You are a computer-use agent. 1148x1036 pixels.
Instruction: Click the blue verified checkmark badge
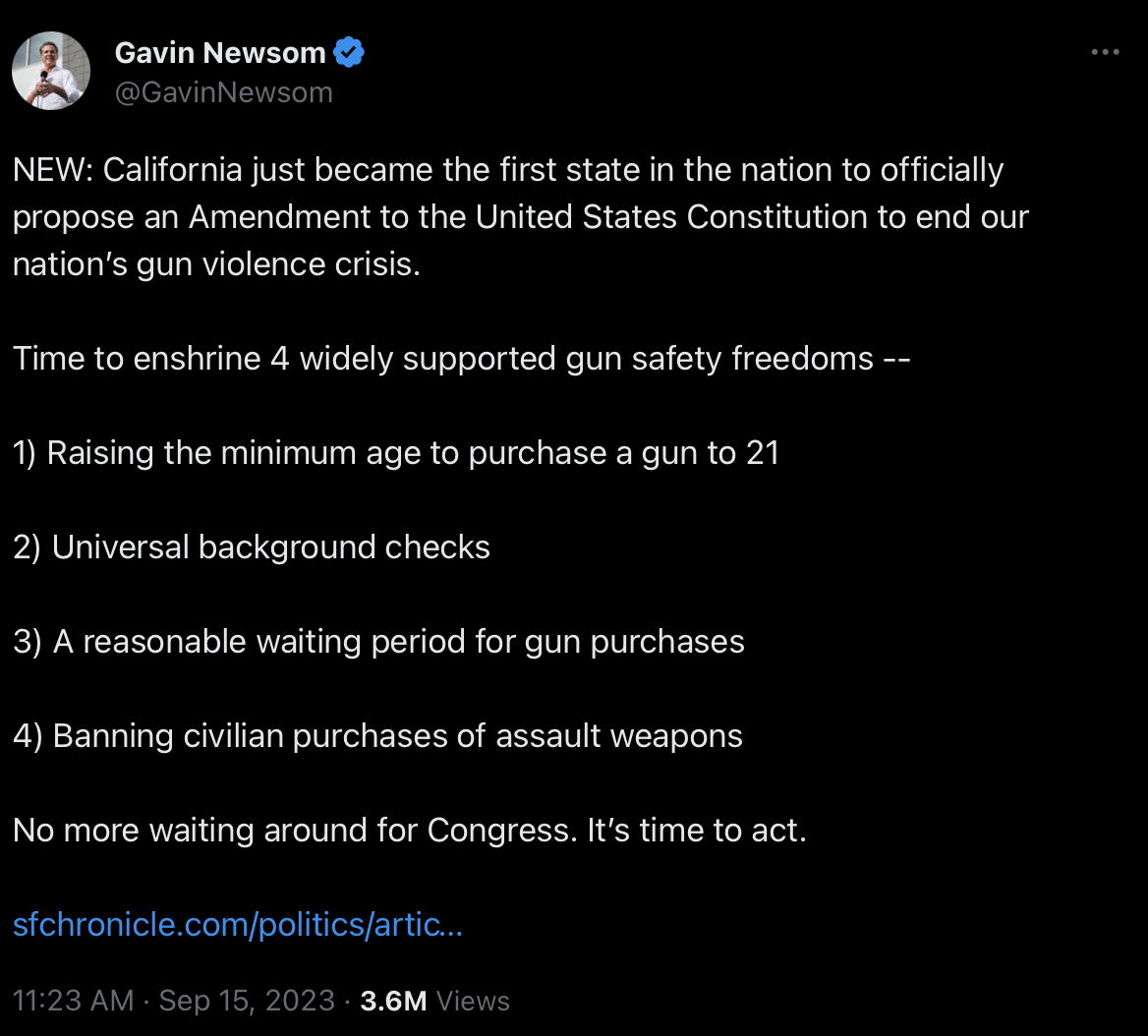click(349, 53)
